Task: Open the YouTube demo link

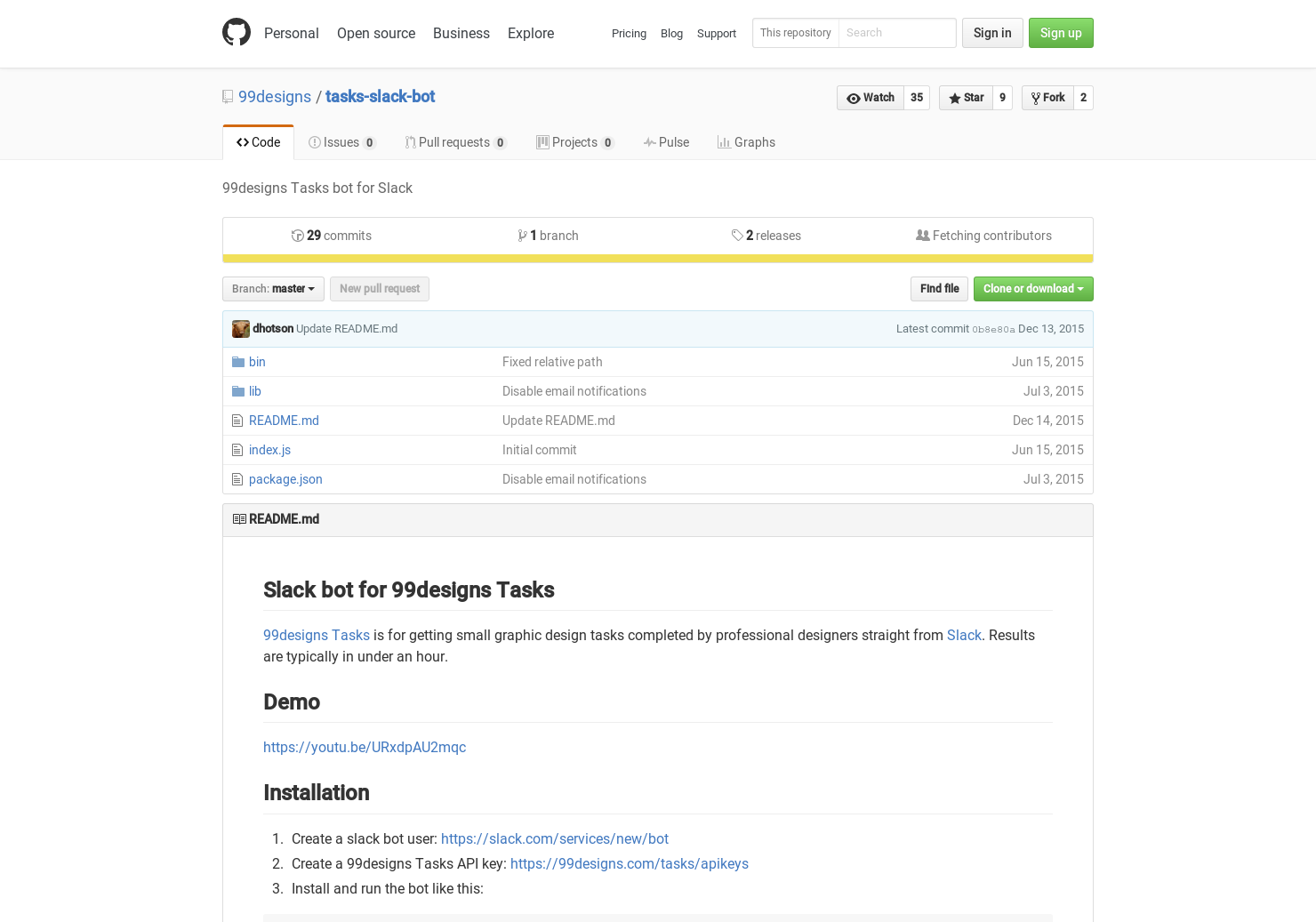Action: (x=365, y=747)
